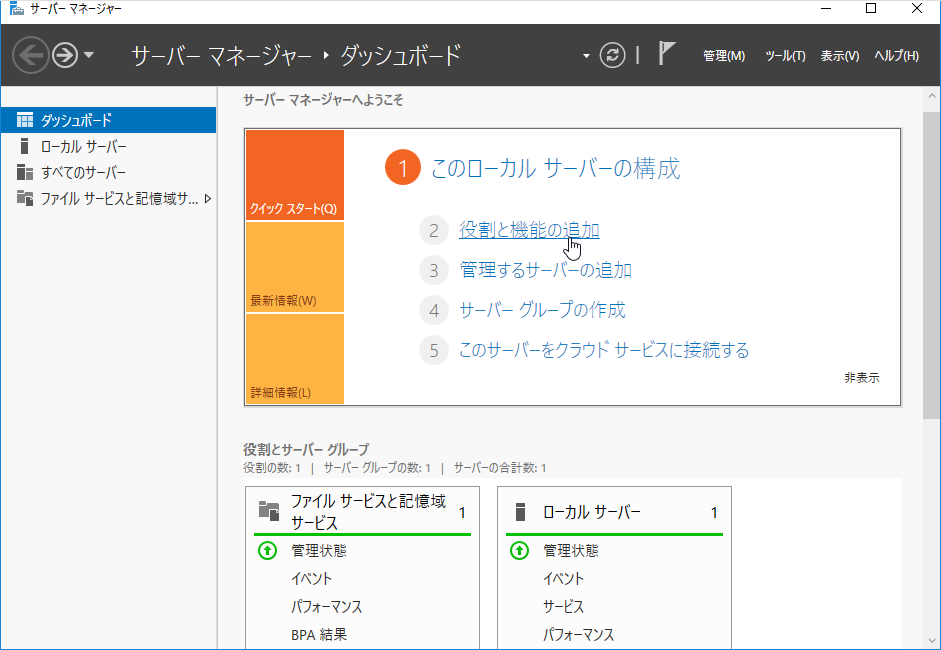941x650 pixels.
Task: Open navigation history dropdown arrow
Action: (x=89, y=55)
